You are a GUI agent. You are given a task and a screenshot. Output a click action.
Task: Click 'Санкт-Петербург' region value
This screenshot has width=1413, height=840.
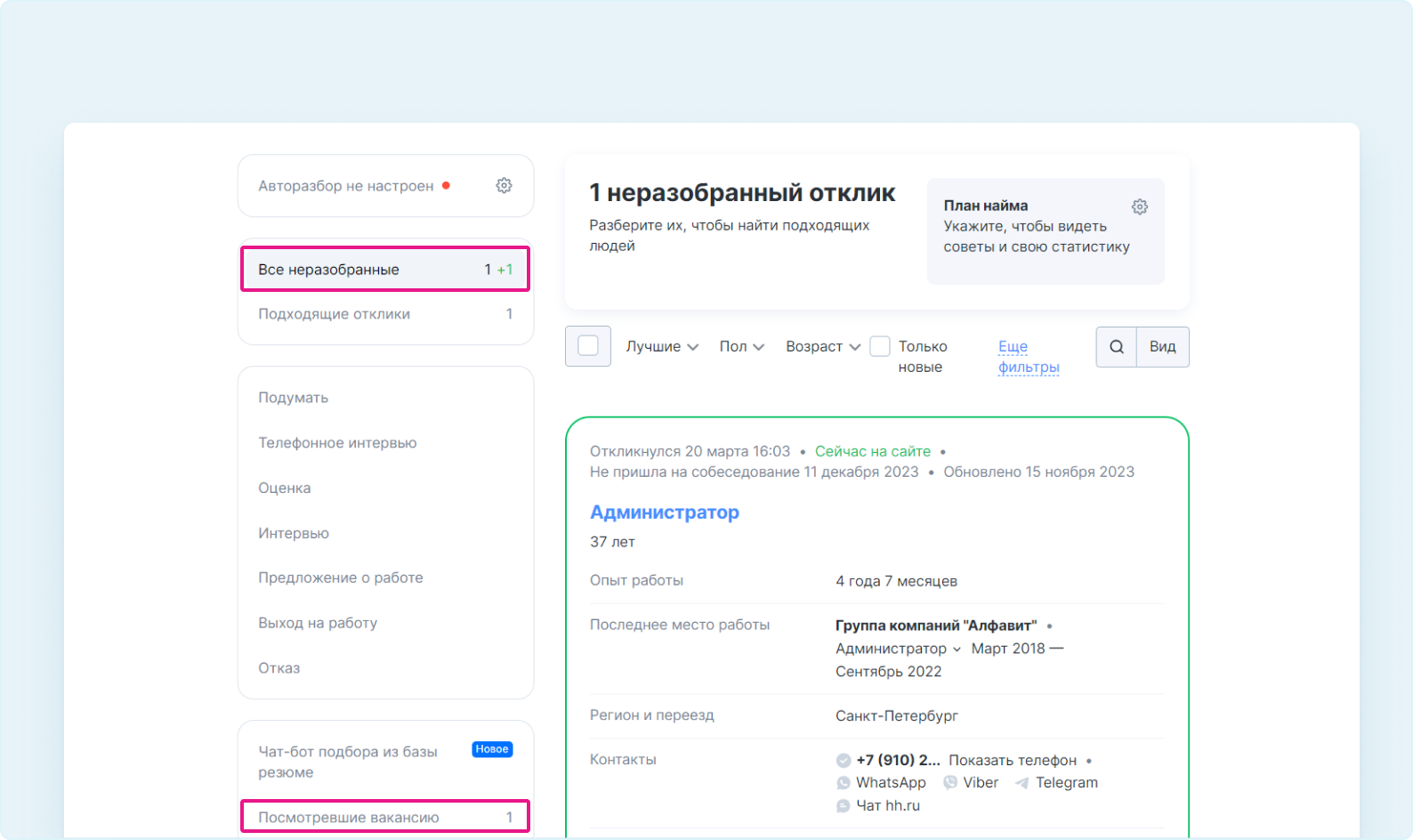(897, 716)
